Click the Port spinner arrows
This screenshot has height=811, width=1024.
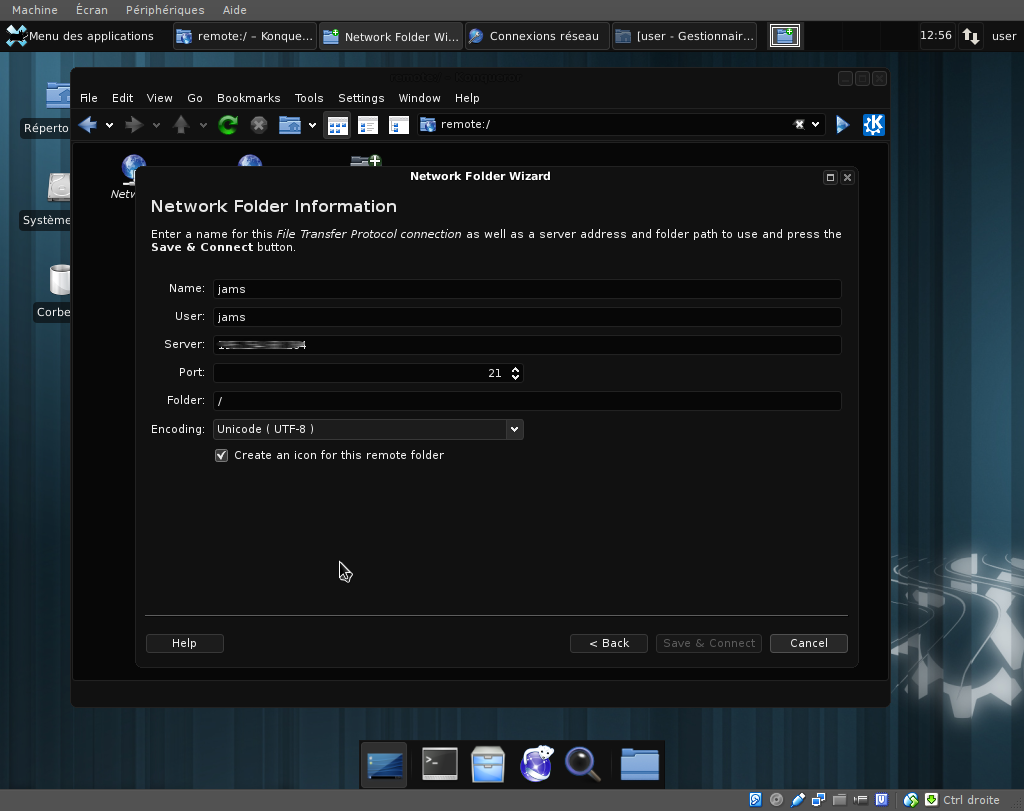tap(515, 373)
